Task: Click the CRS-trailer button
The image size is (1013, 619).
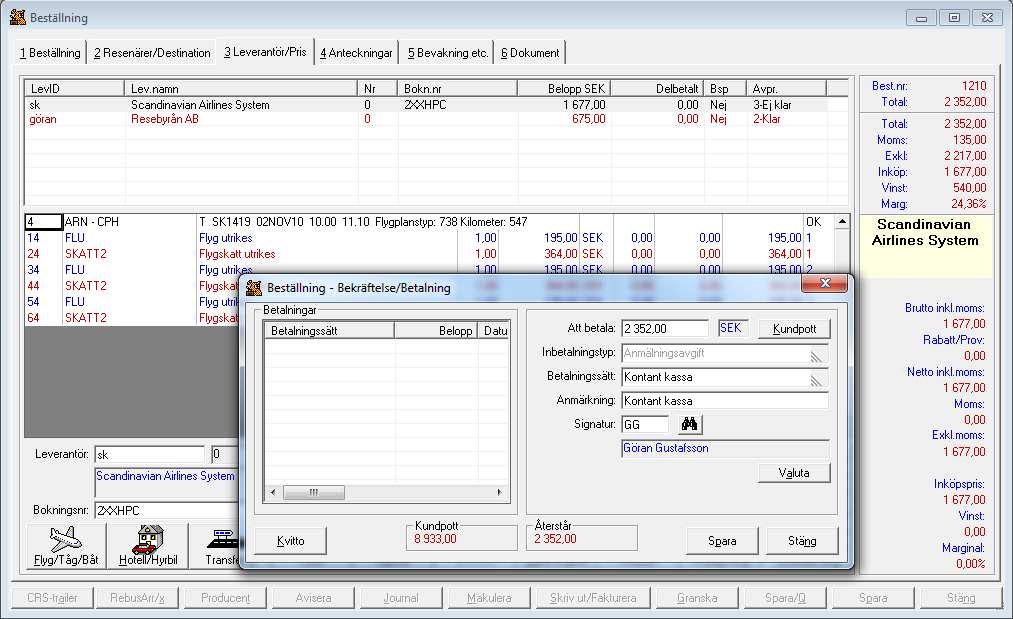Action: click(52, 598)
